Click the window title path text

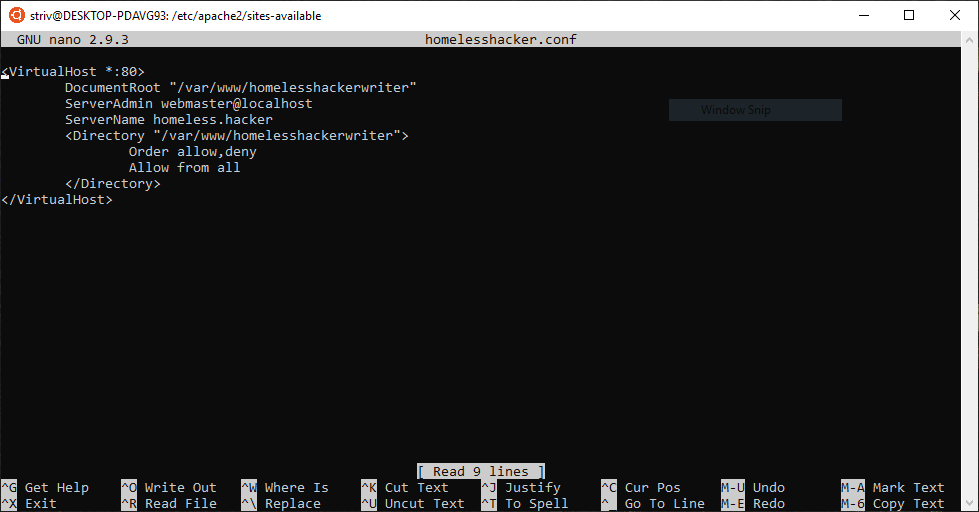[x=175, y=16]
